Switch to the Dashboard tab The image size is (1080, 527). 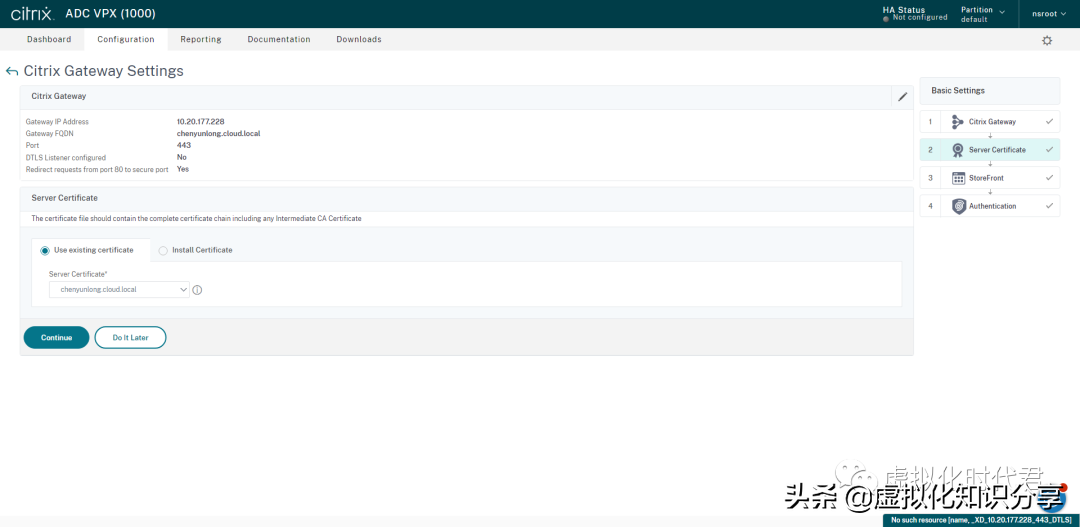point(49,39)
